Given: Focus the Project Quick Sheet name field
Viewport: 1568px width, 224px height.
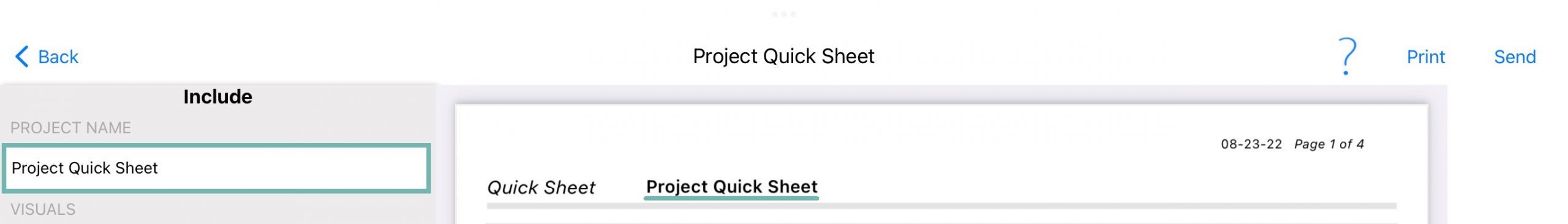Looking at the screenshot, I should (216, 168).
